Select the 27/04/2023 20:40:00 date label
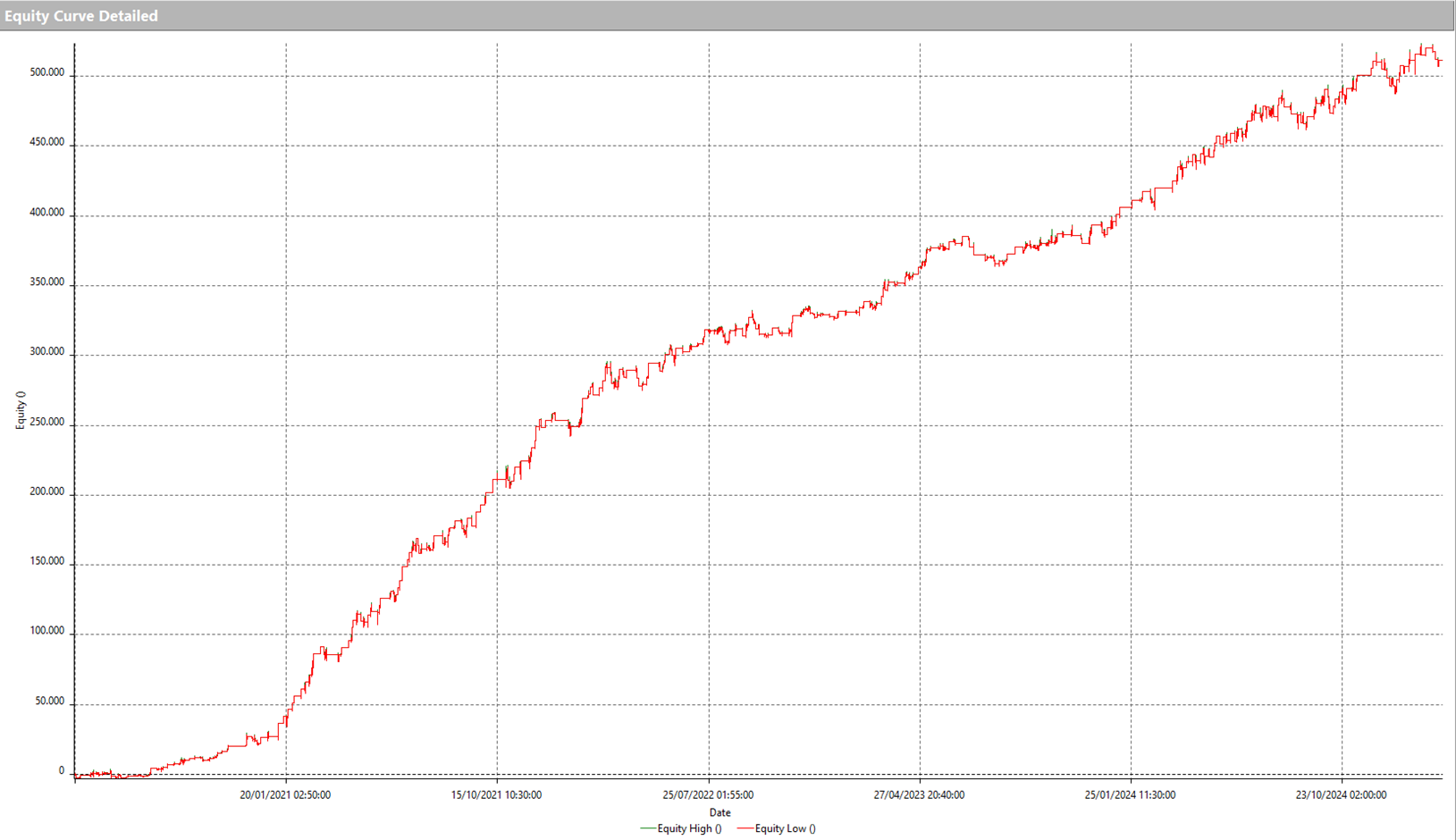Screen dimensions: 1456x840 pos(919,794)
